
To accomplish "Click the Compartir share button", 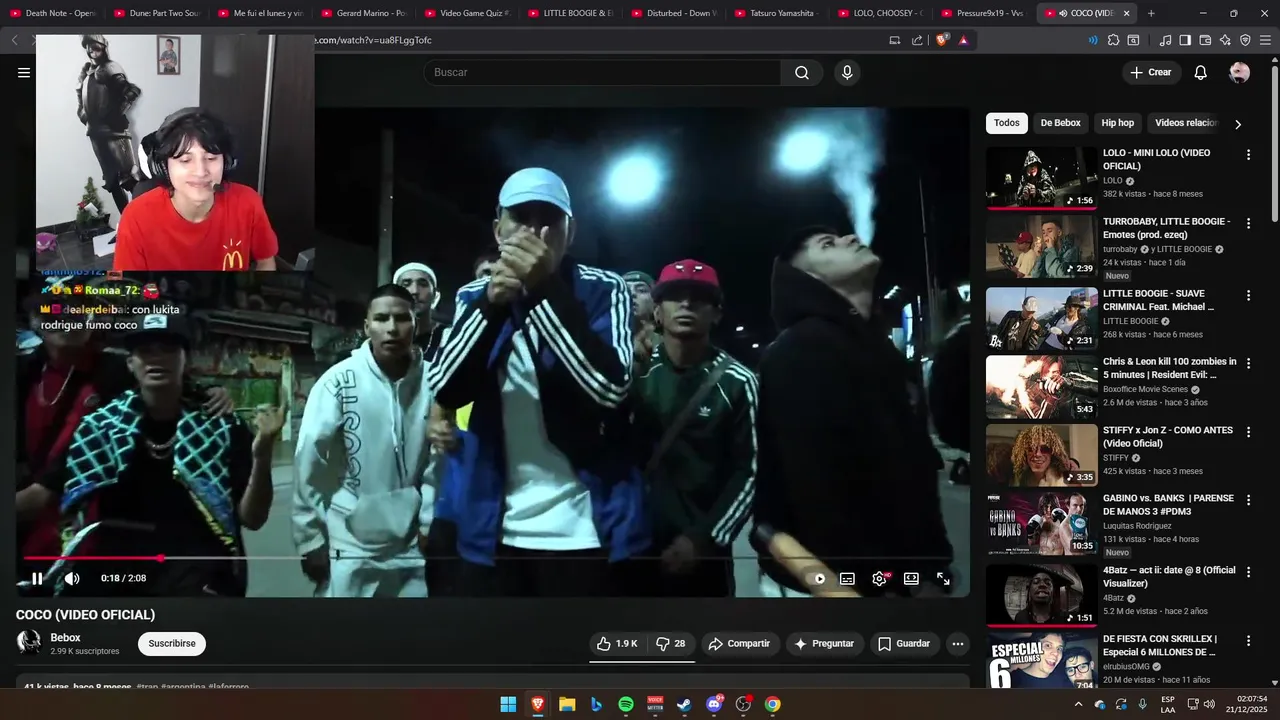I will [x=739, y=644].
